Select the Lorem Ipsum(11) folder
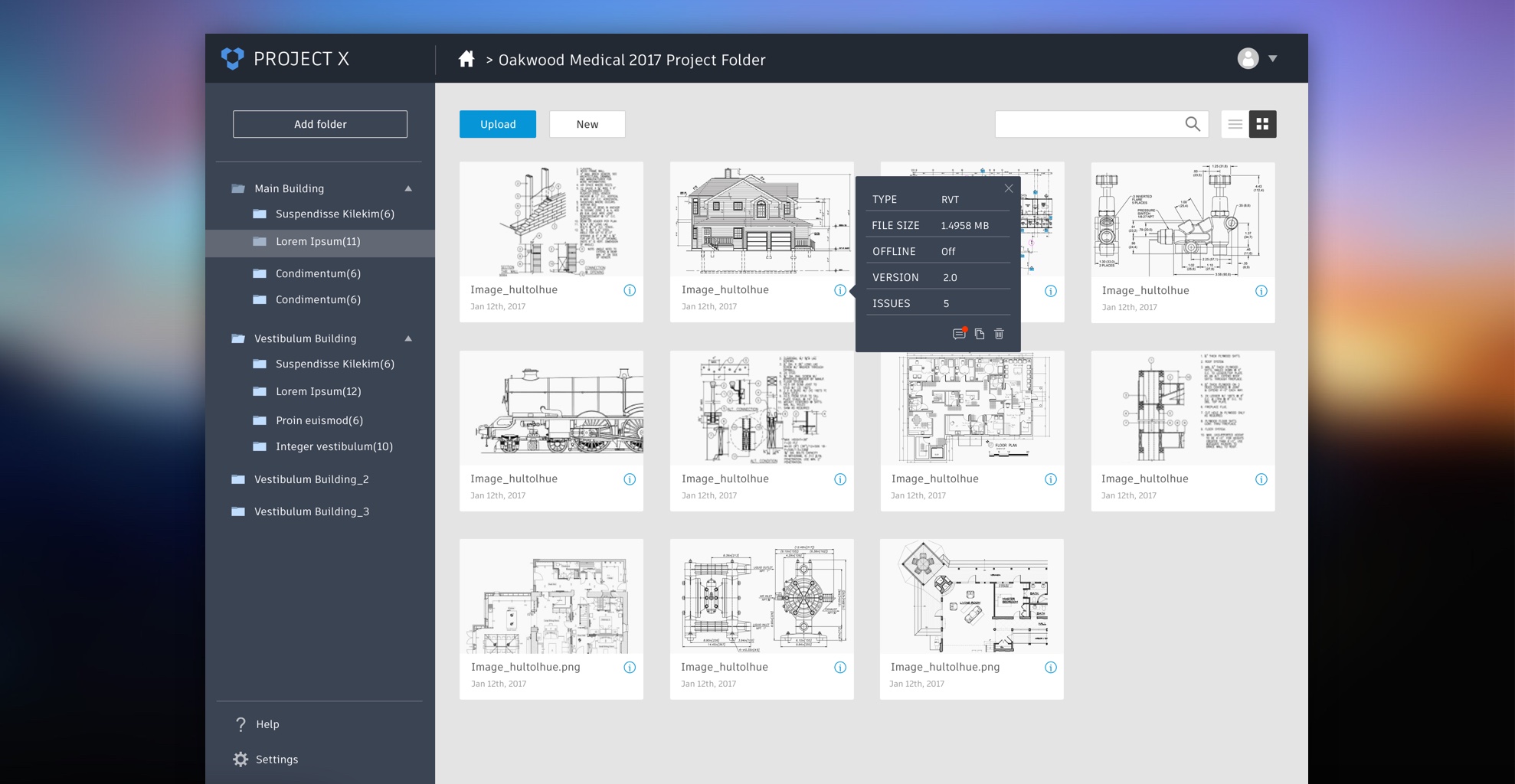The image size is (1515, 784). coord(318,242)
